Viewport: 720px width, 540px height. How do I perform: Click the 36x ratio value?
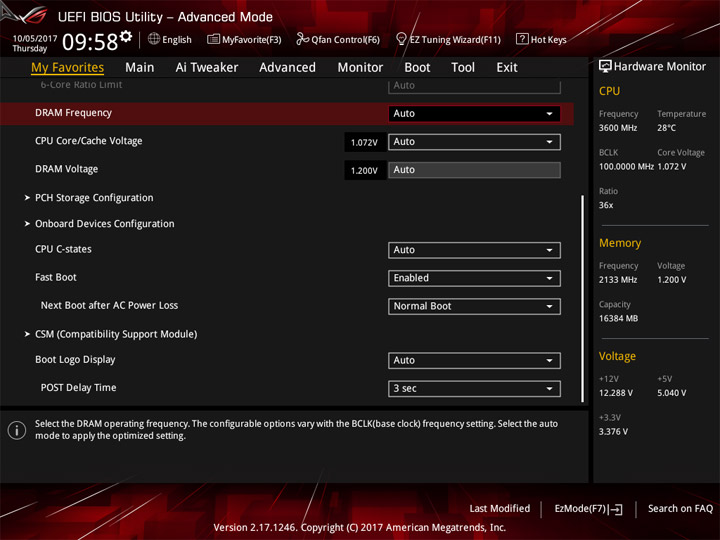(x=606, y=205)
